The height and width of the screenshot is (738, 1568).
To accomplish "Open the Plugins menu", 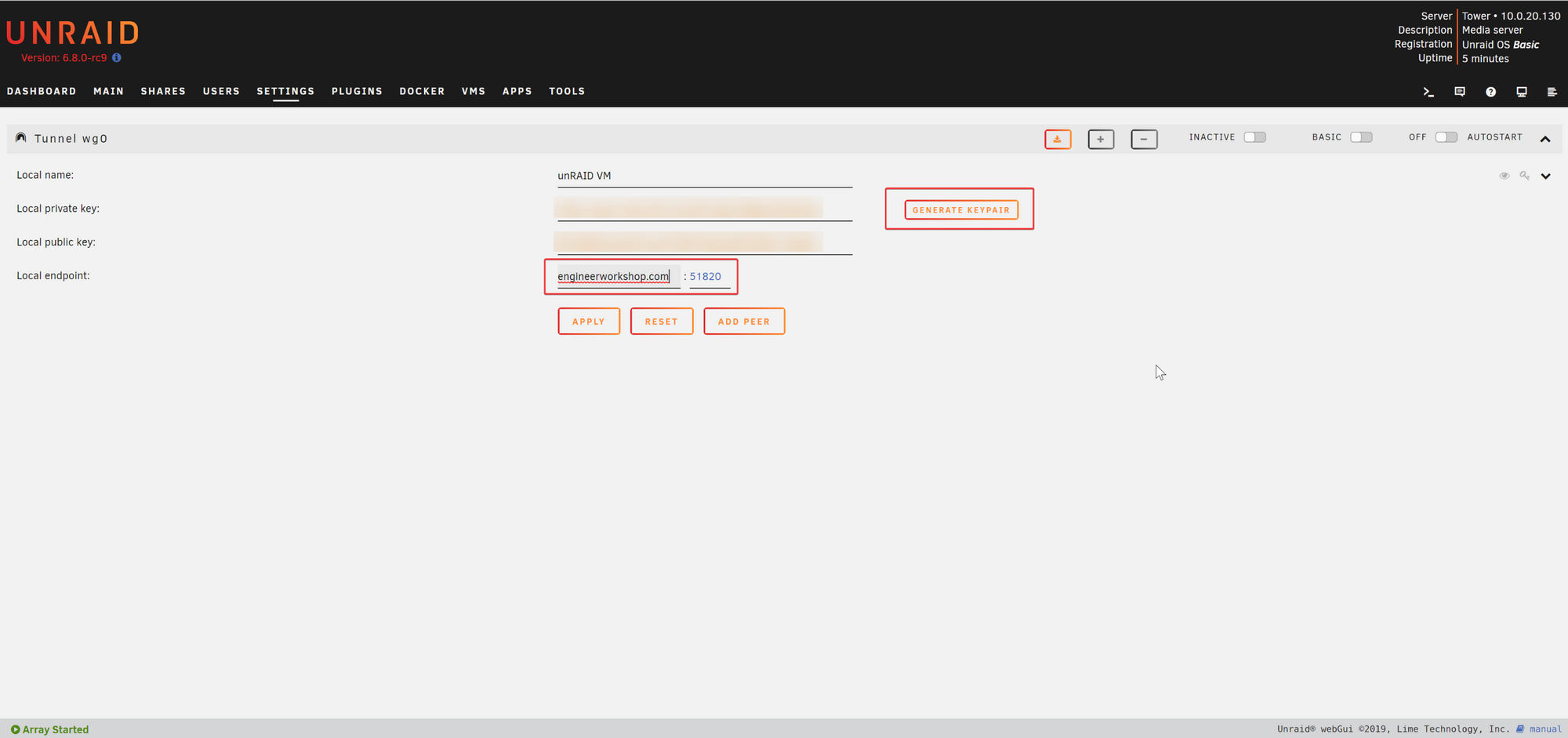I will (357, 91).
